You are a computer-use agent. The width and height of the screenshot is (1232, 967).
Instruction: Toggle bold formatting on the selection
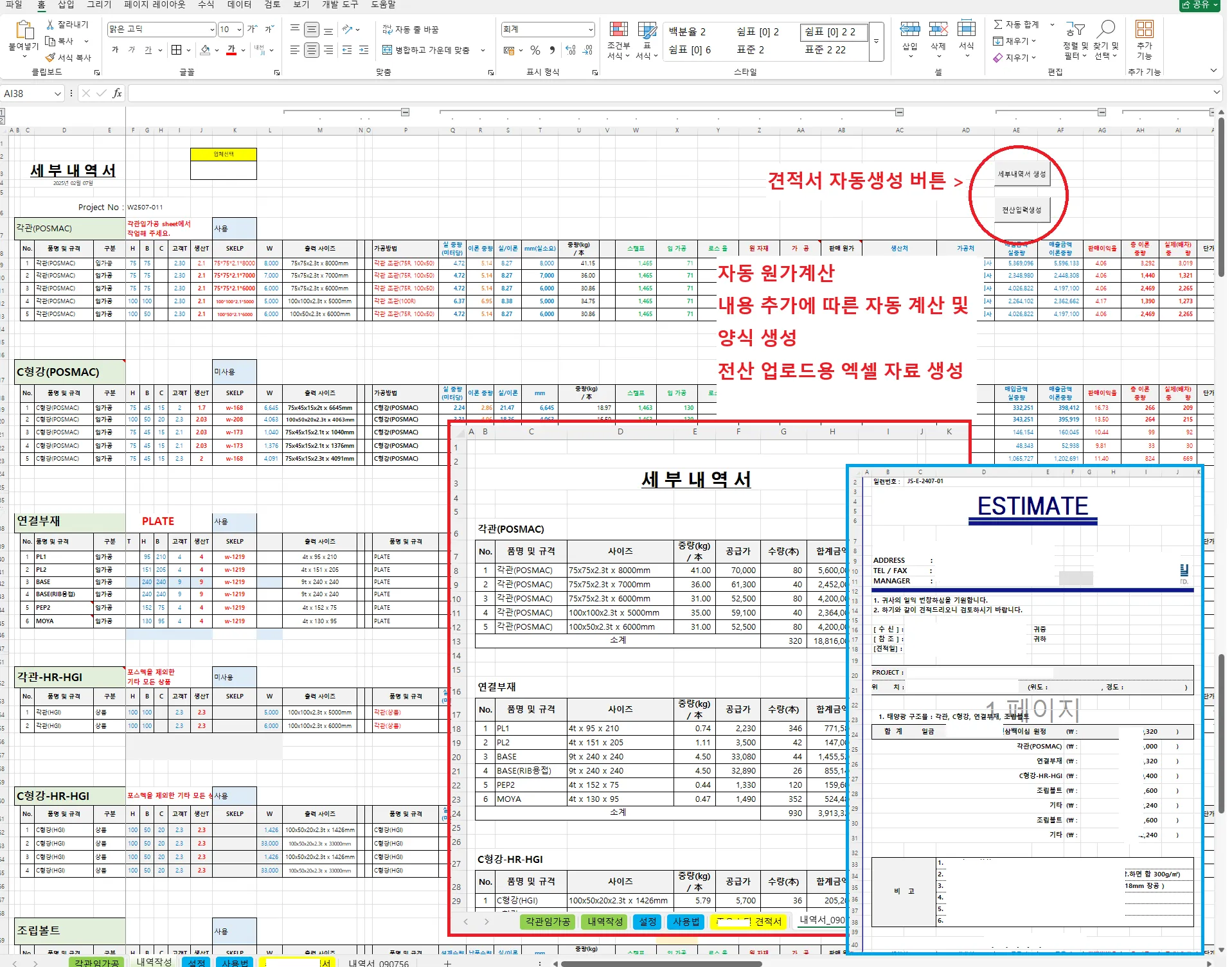(x=115, y=51)
